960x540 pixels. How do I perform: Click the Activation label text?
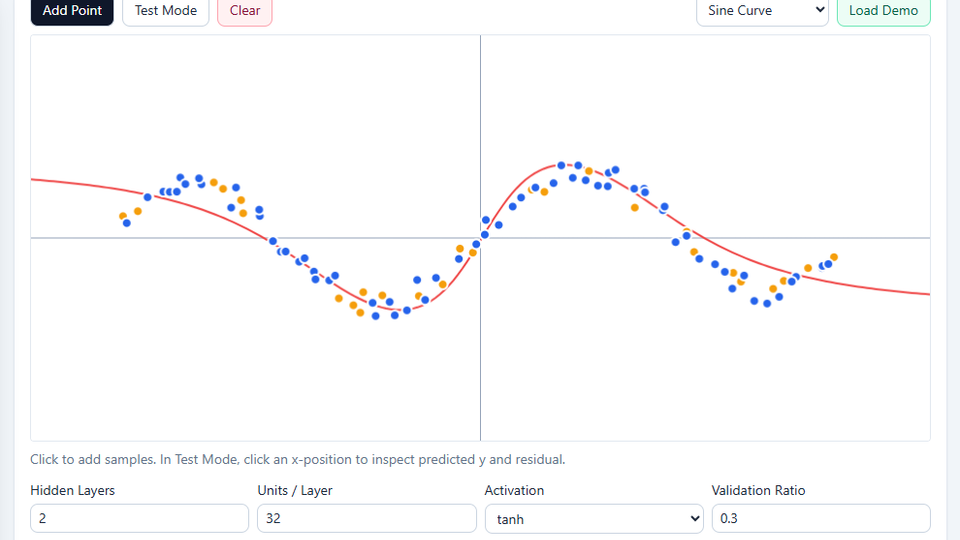514,490
